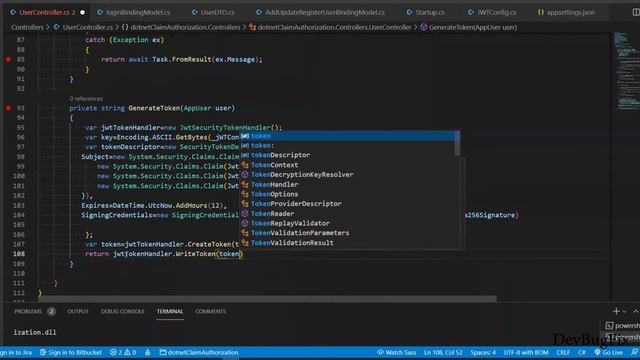640x360 pixels.
Task: Click Sign in to Jira in status bar
Action: click(16, 352)
